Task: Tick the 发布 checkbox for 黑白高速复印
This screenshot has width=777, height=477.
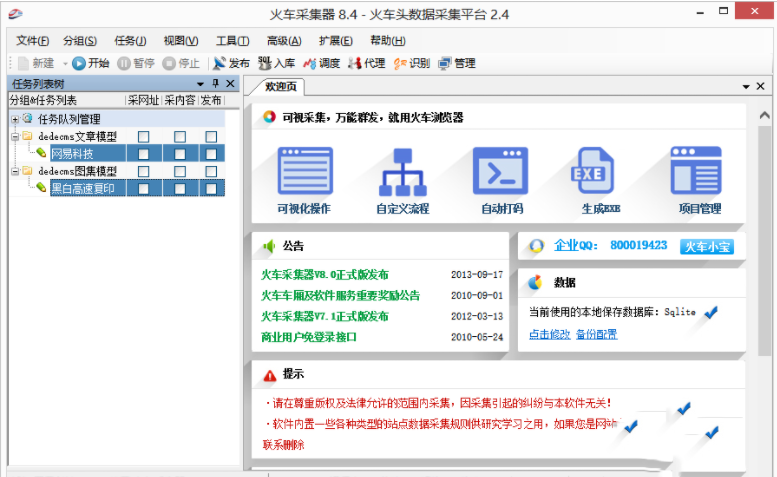Action: 211,188
